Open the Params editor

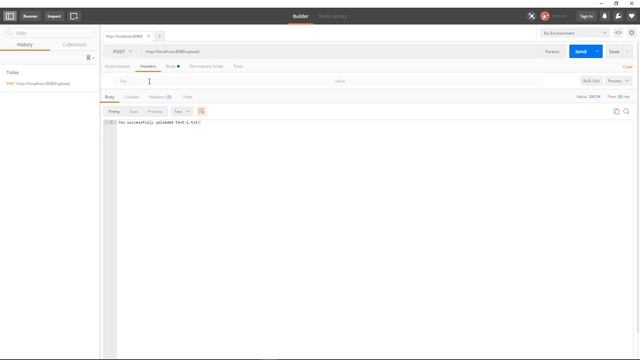point(552,51)
